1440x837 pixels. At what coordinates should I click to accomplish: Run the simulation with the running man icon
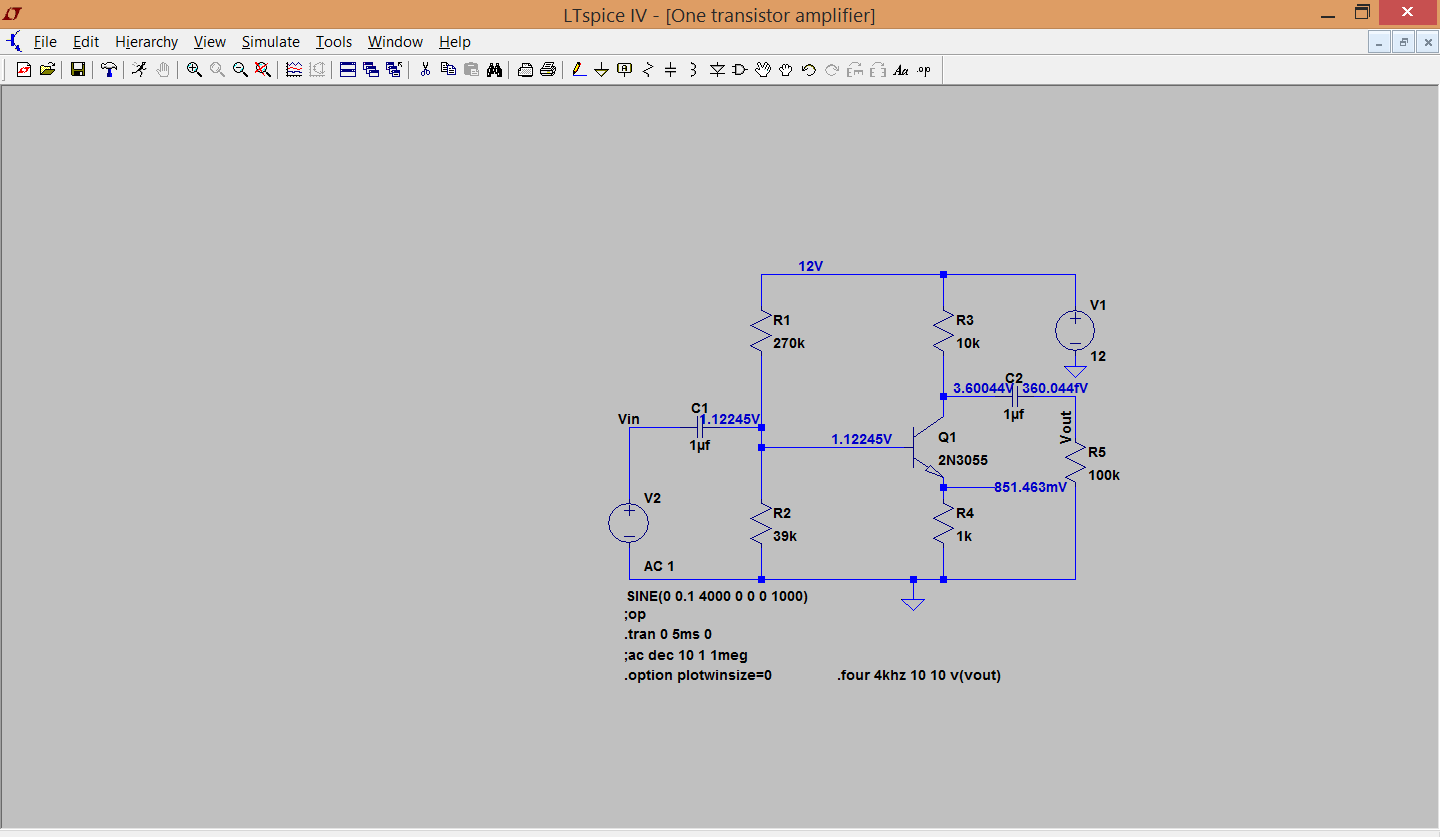tap(139, 69)
